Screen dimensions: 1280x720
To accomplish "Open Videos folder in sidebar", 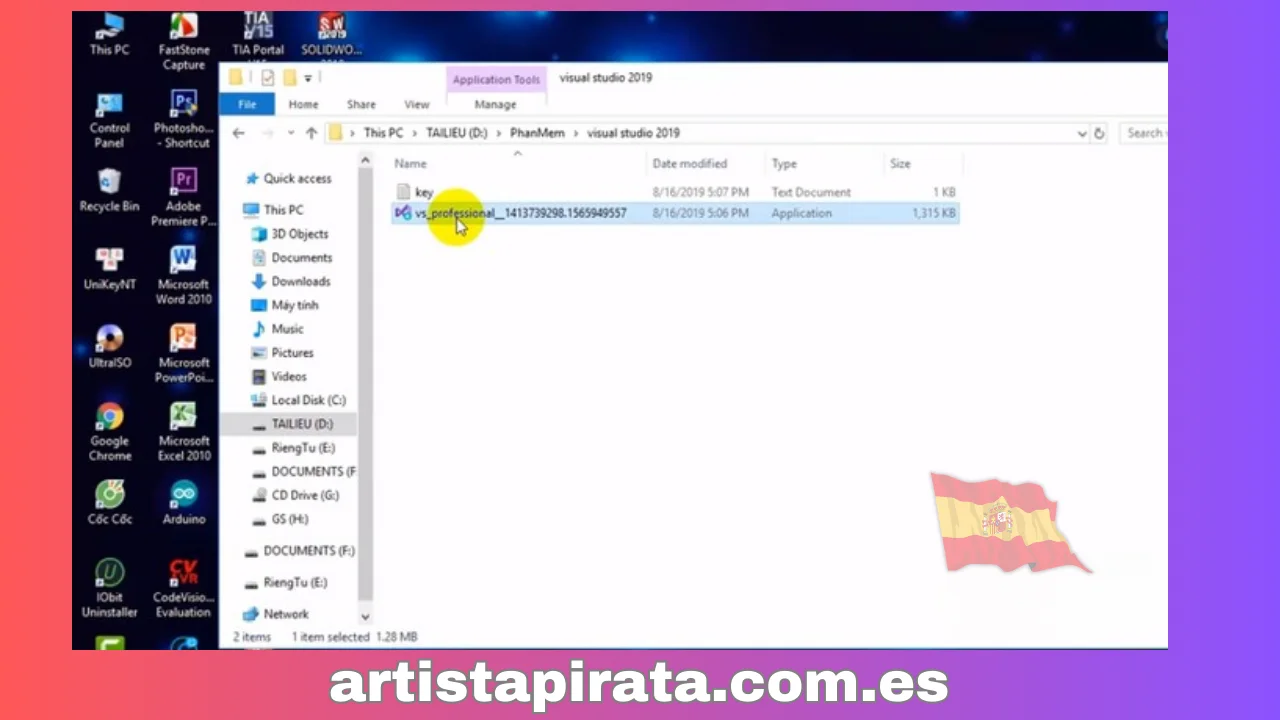I will [289, 377].
